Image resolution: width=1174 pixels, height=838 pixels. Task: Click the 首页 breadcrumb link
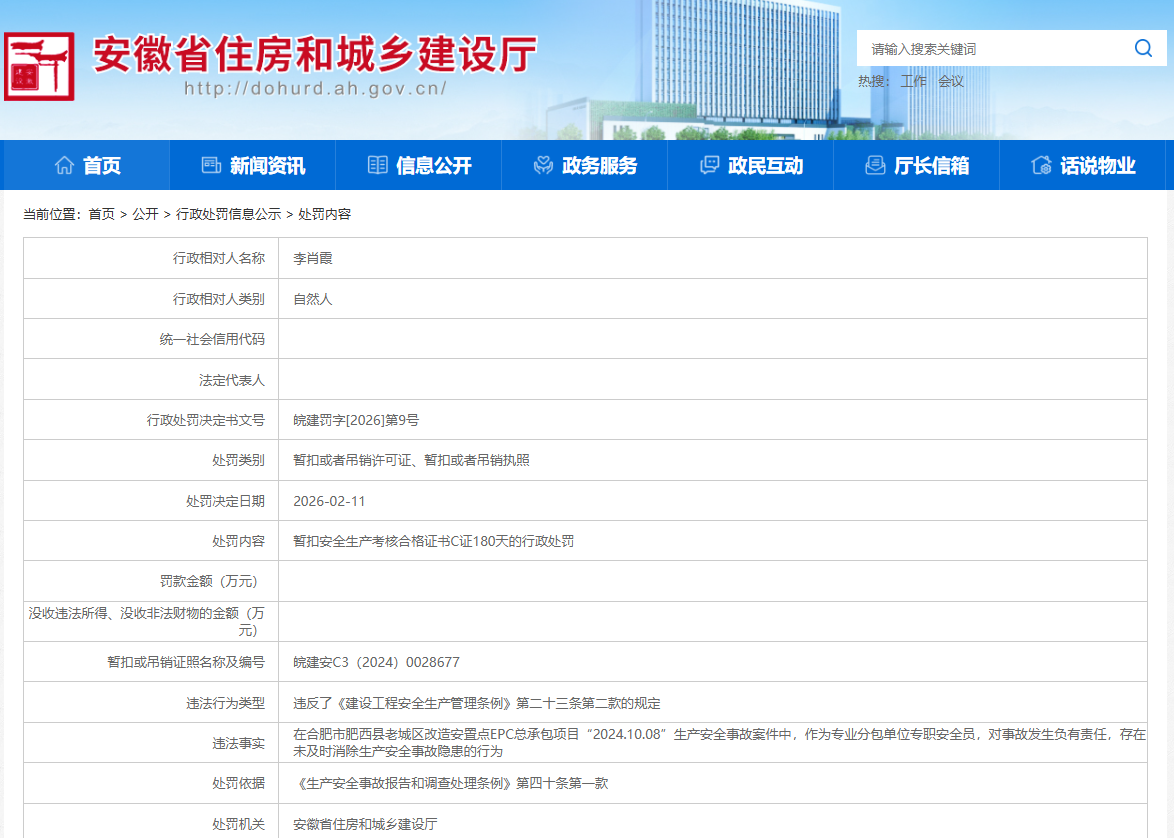(x=101, y=214)
